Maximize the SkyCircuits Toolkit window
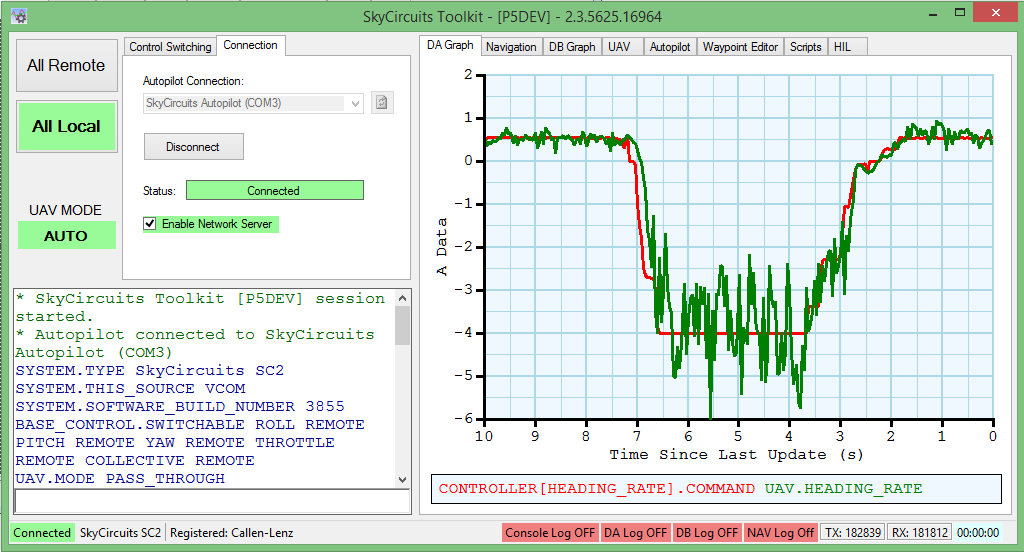This screenshot has height=552, width=1024. (960, 13)
